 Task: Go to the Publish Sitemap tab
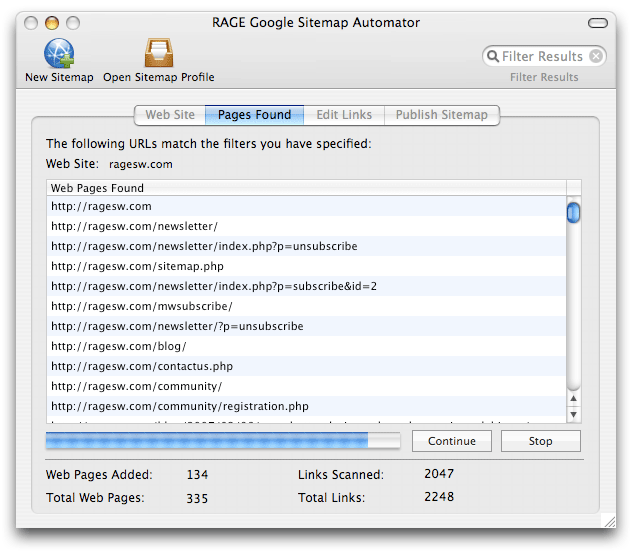[x=442, y=115]
